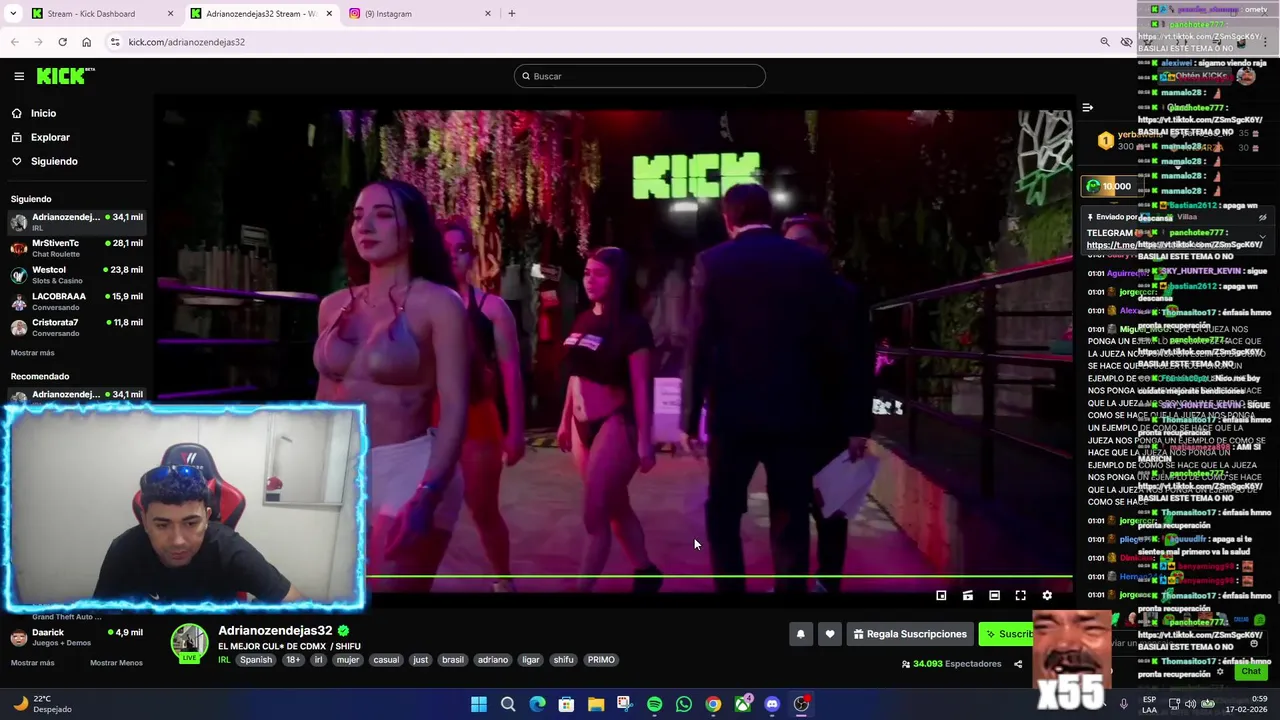Open the weather widget showing 22°C
Screen dimensions: 1280x720
pyautogui.click(x=44, y=704)
